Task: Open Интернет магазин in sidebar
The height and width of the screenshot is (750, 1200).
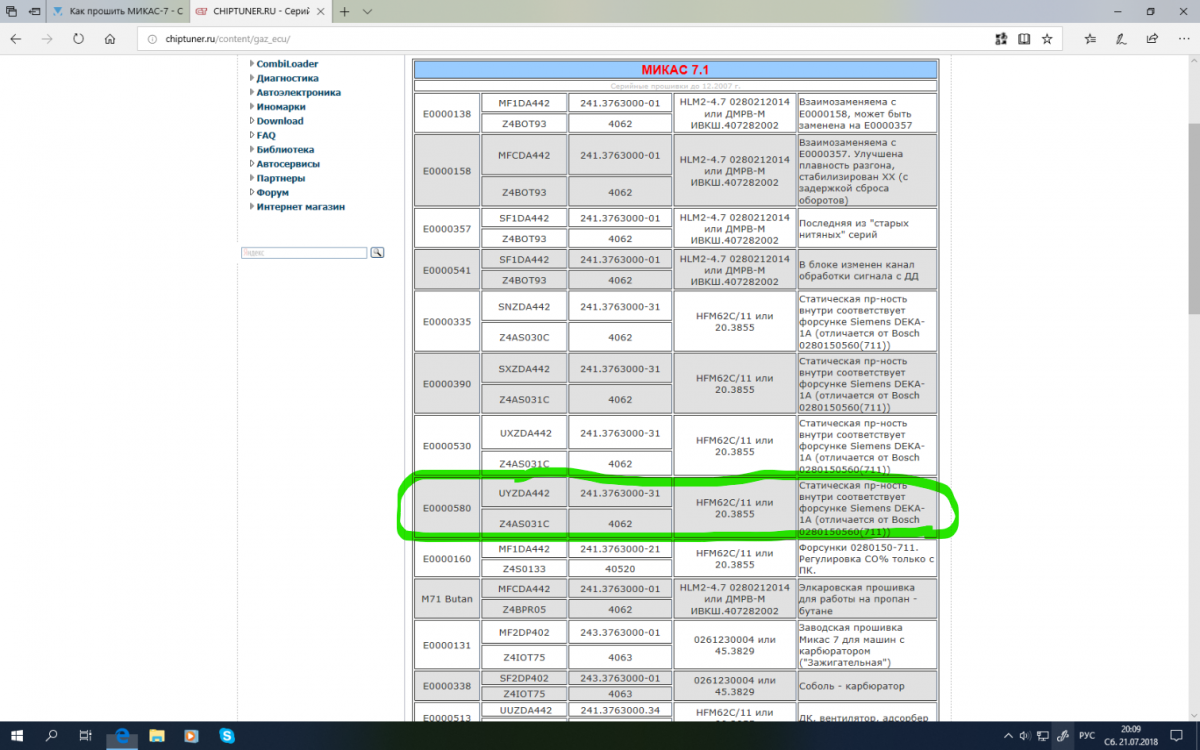Action: [x=300, y=206]
